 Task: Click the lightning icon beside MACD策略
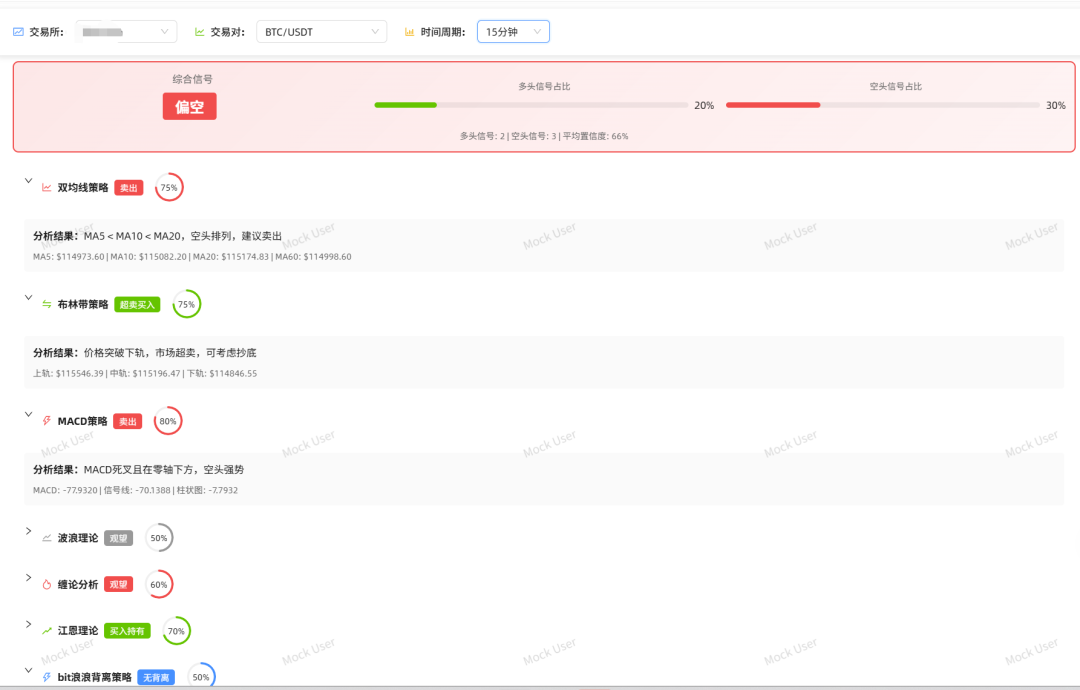coord(46,421)
